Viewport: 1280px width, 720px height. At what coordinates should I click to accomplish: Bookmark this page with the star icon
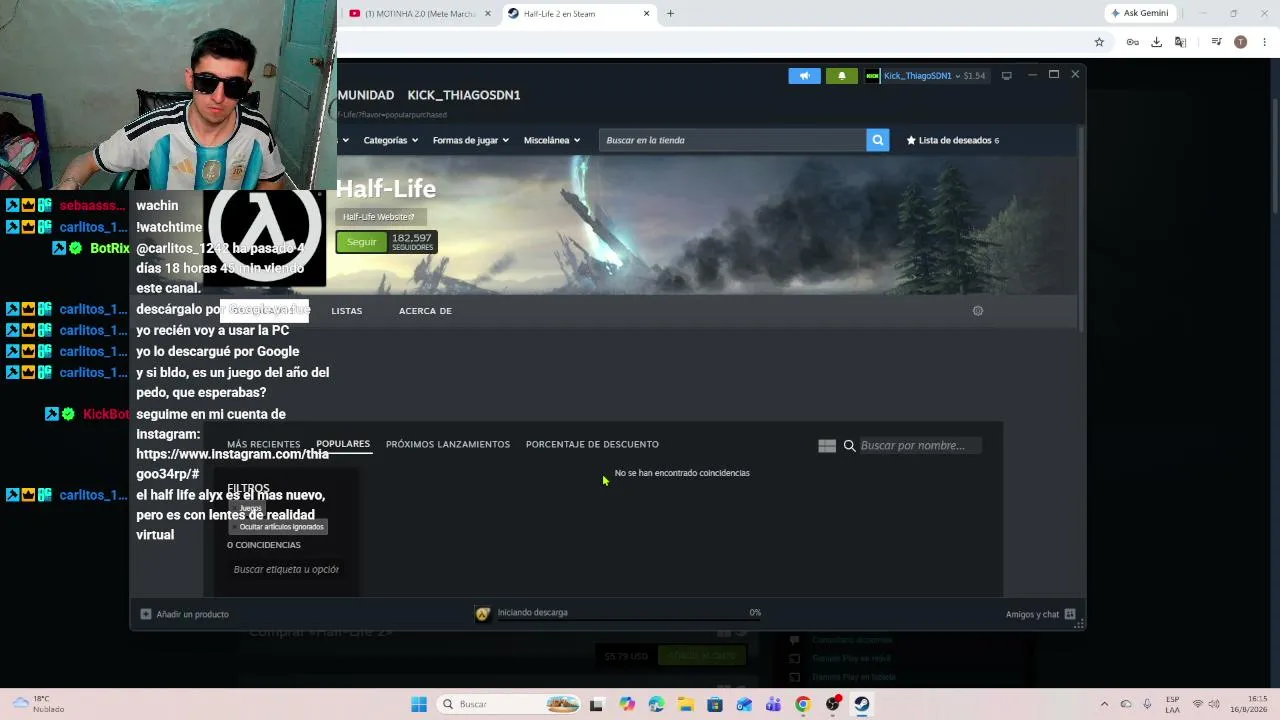pos(1099,42)
